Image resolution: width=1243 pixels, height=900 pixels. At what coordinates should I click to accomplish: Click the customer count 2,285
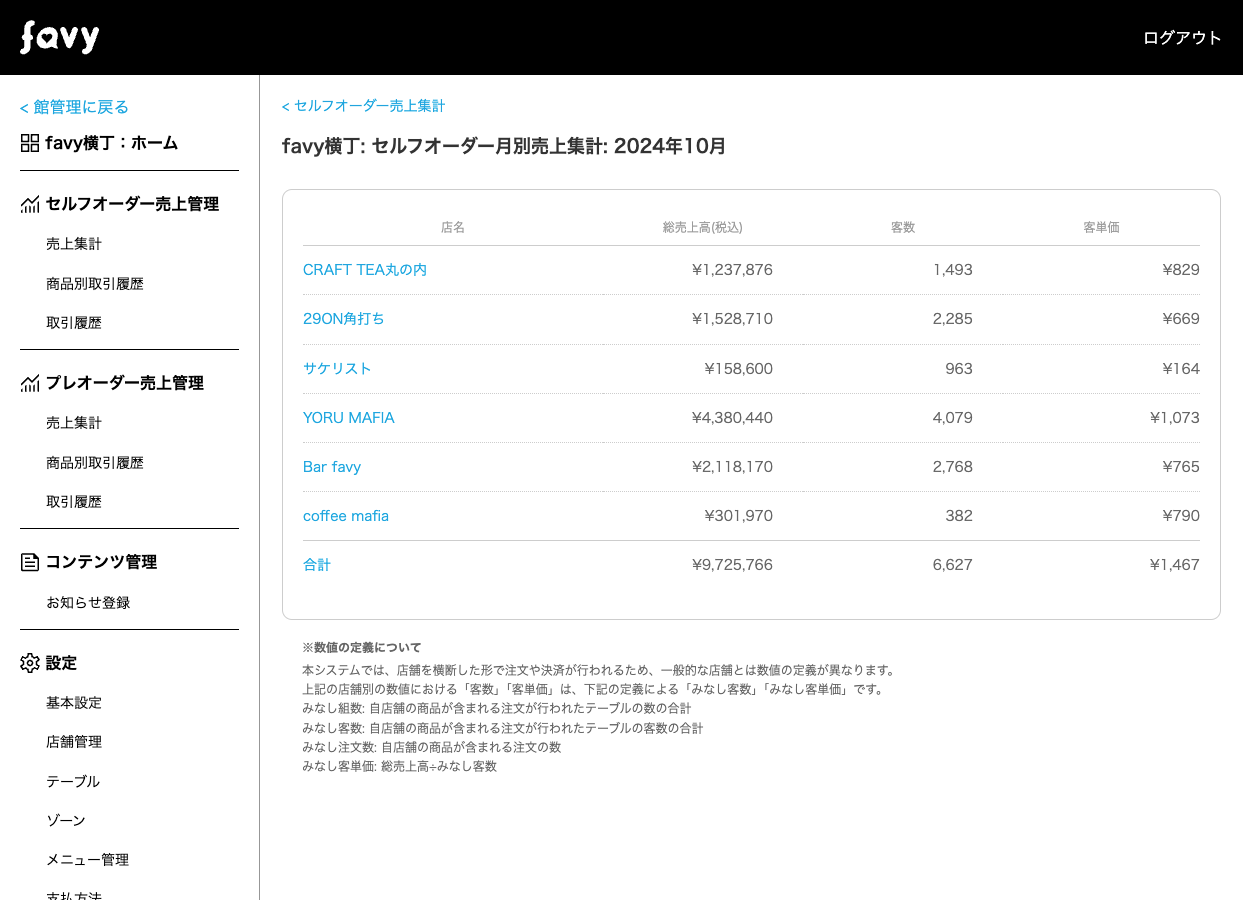coord(953,319)
